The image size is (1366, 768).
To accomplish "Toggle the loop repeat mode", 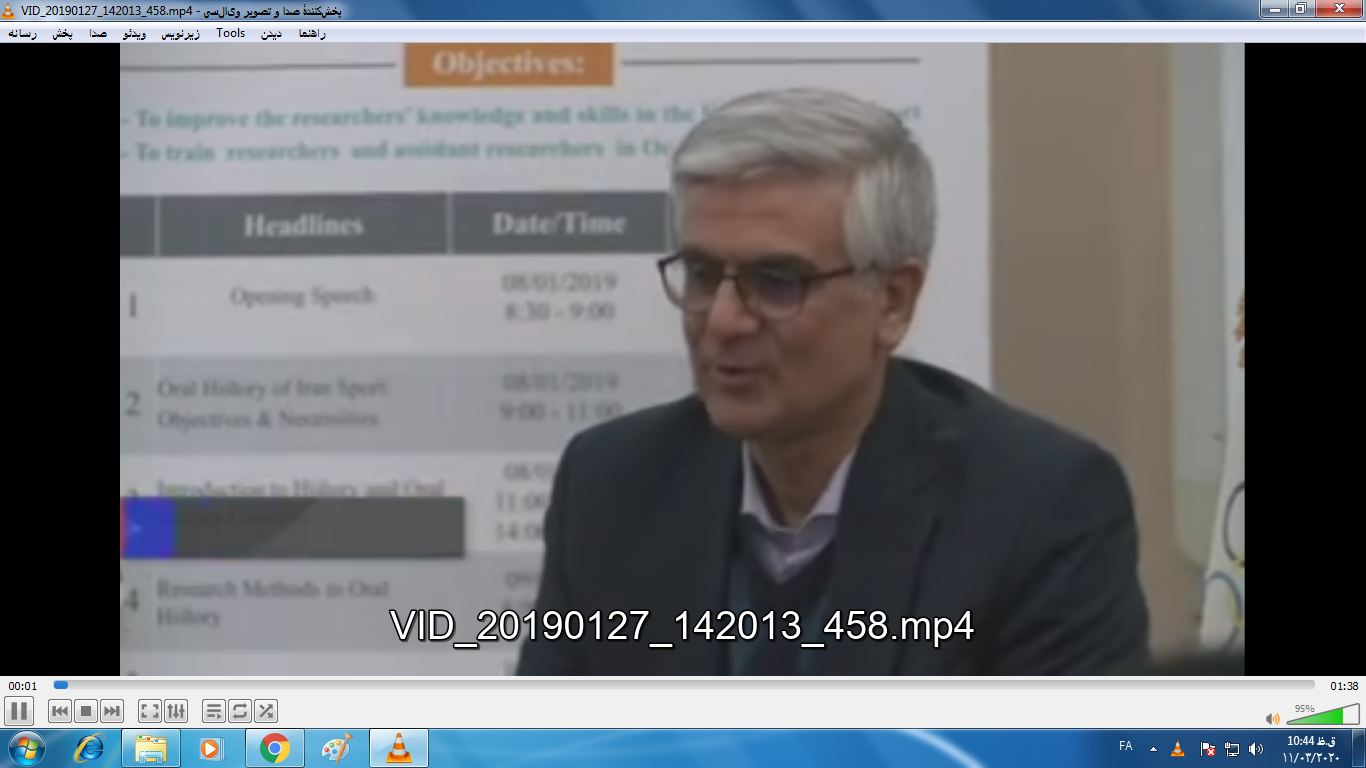I will pyautogui.click(x=239, y=711).
